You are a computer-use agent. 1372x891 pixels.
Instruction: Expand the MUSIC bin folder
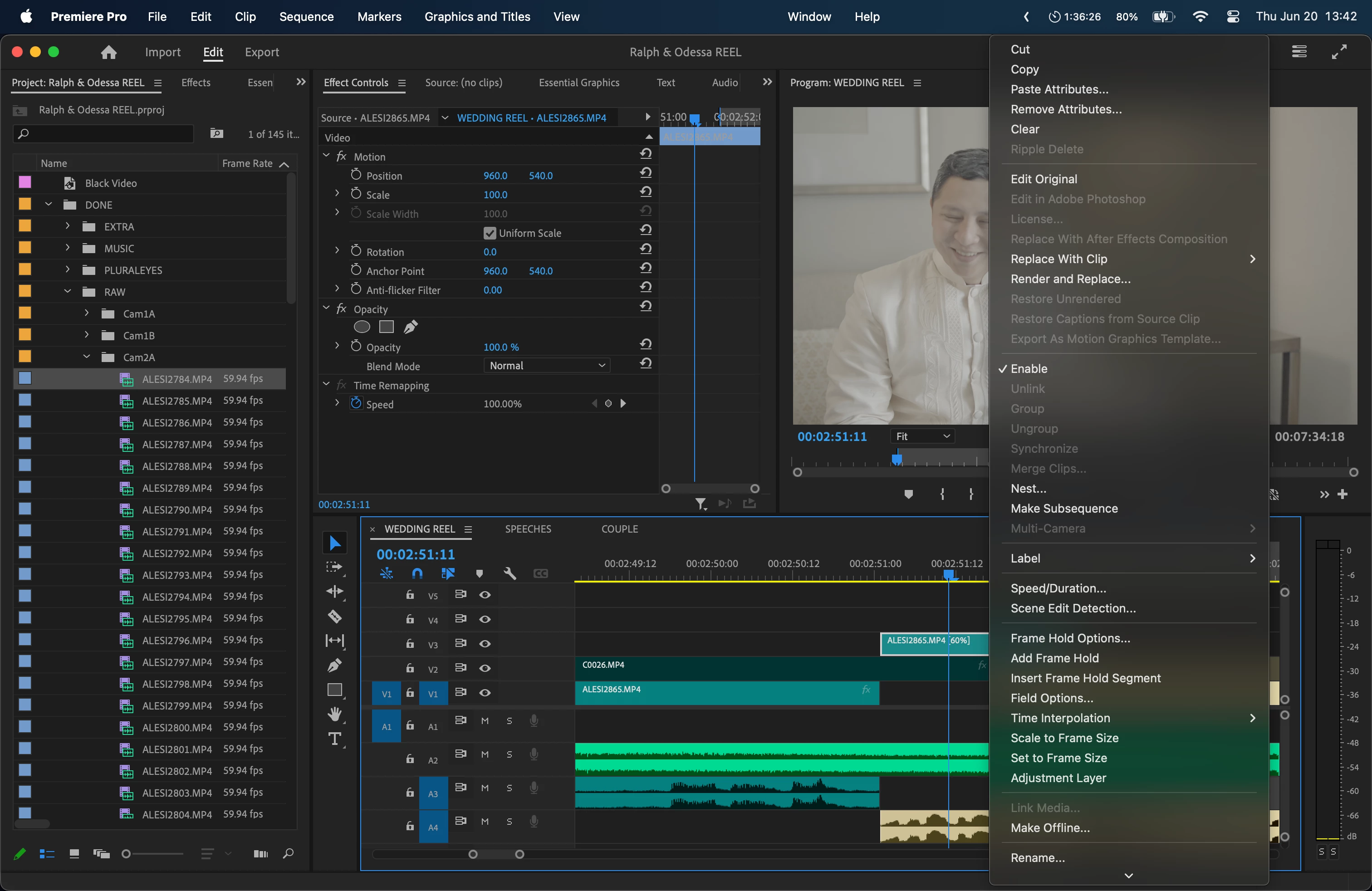click(x=68, y=248)
